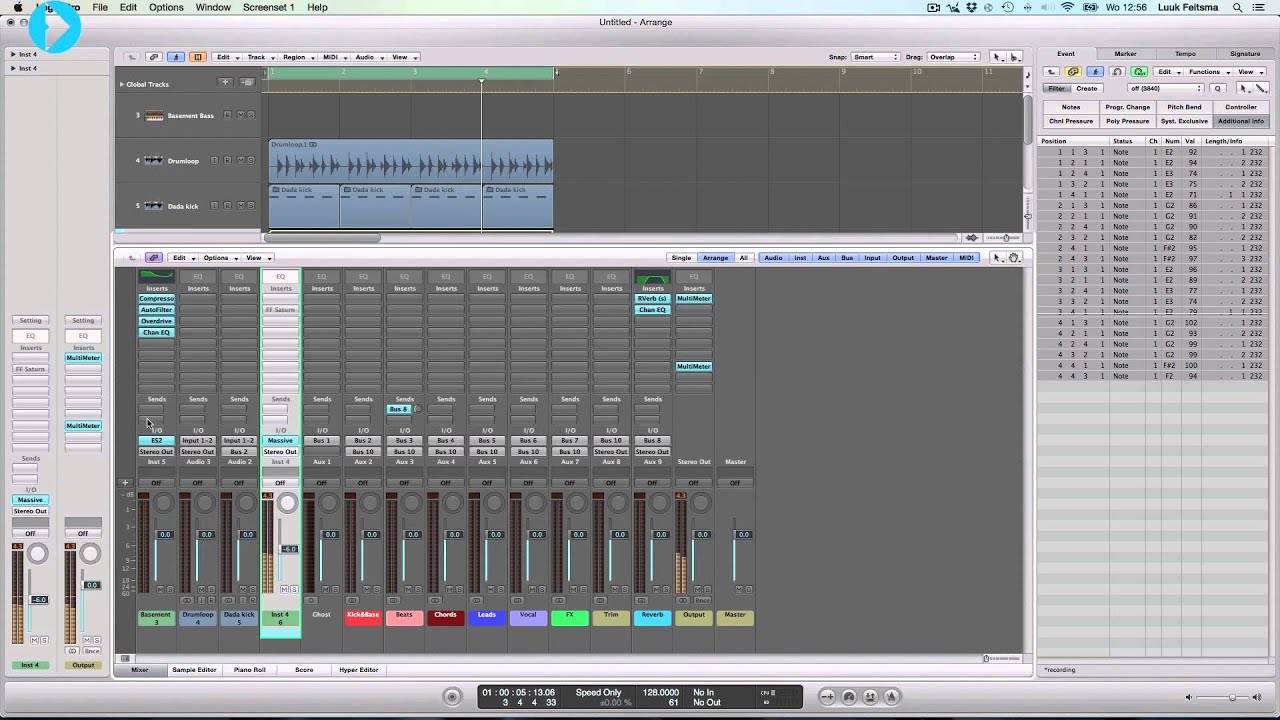Expand the Global Tracks disclosure triangle
1280x720 pixels.
pos(122,84)
